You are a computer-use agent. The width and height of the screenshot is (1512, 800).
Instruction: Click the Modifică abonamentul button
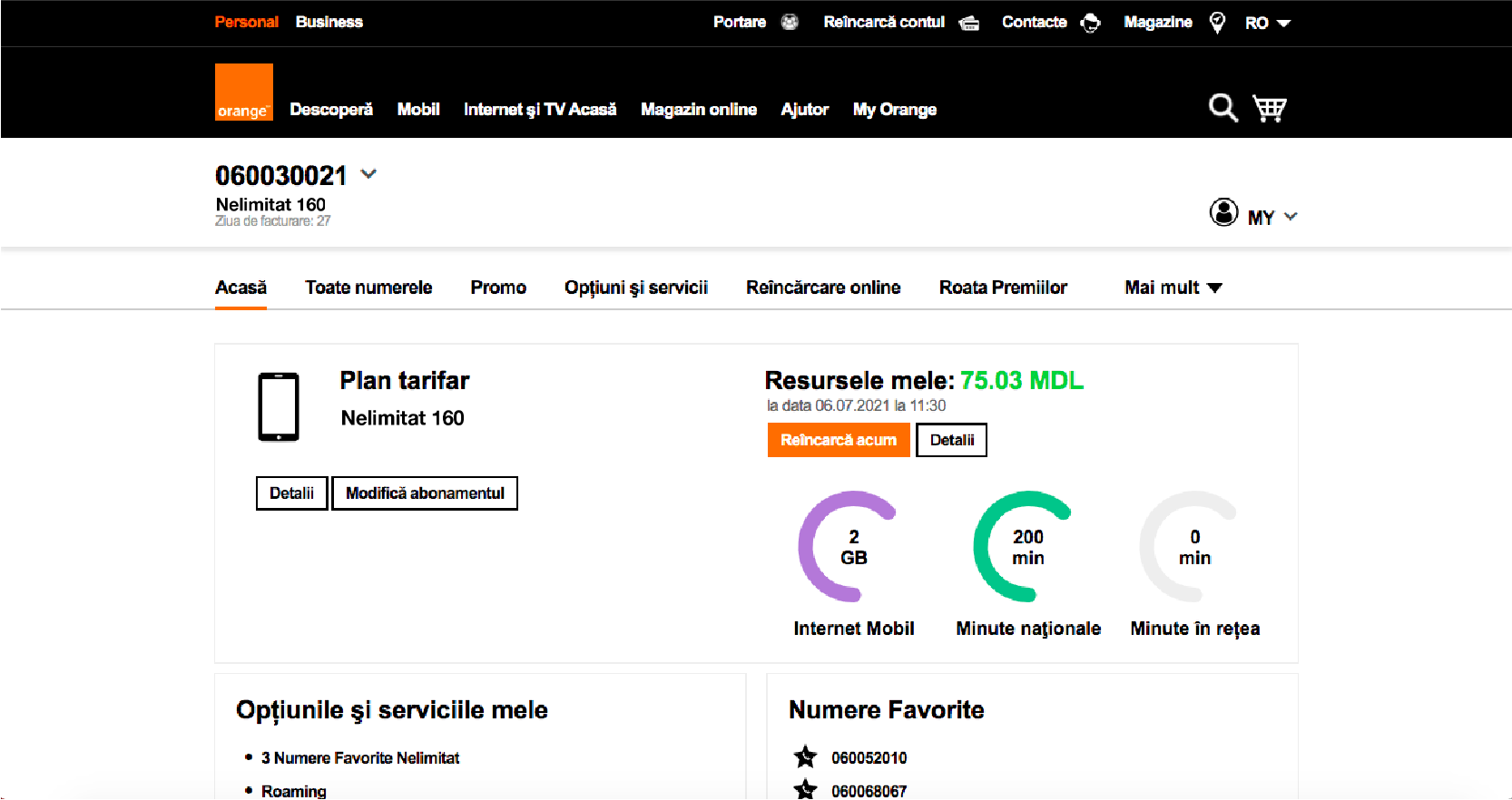point(425,493)
